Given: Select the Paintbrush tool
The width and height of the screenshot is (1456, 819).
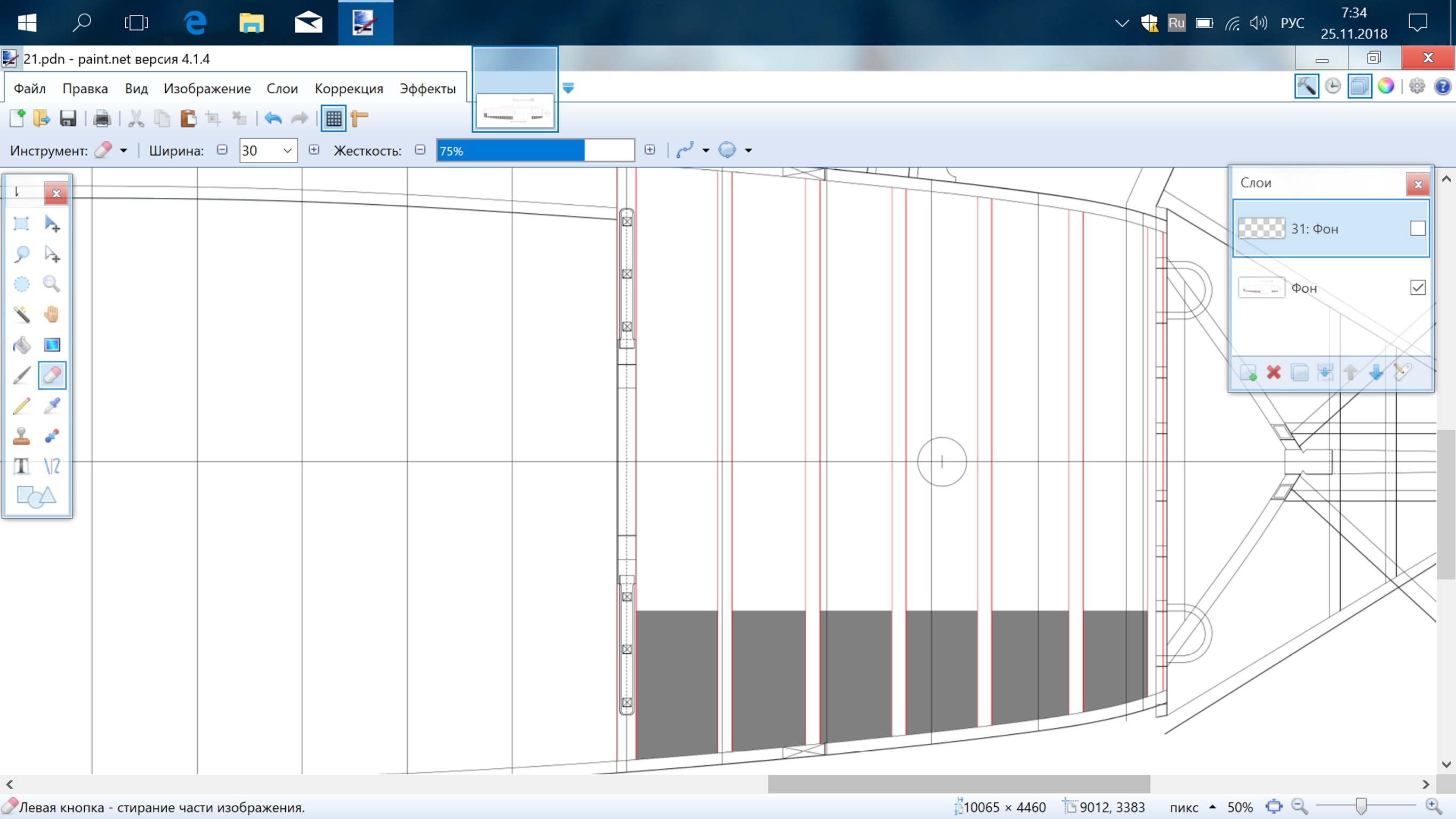Looking at the screenshot, I should tap(21, 375).
